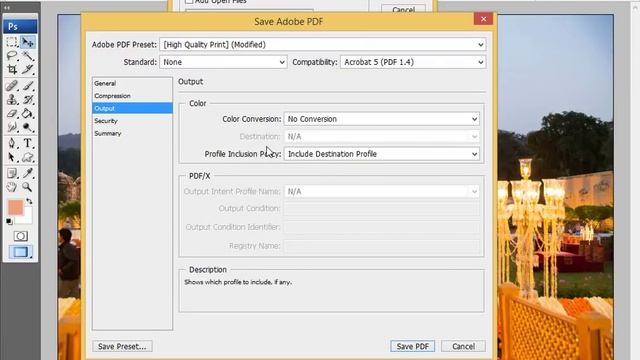Select the Custom Shape tool

[28, 157]
